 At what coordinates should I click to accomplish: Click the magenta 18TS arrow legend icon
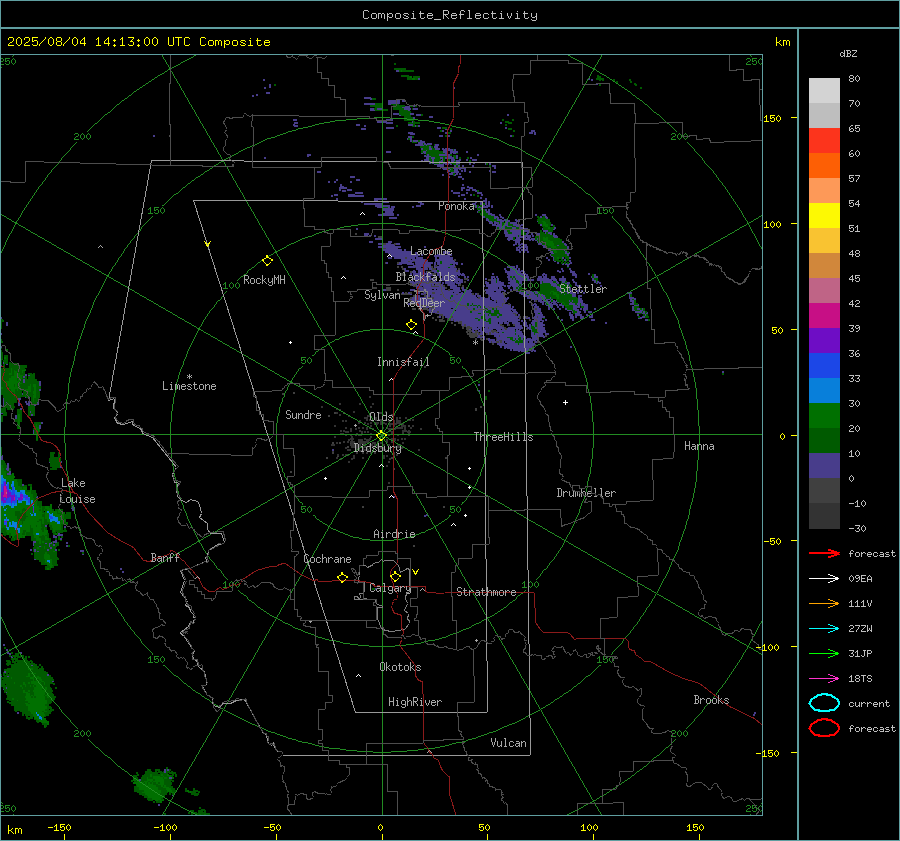(824, 679)
